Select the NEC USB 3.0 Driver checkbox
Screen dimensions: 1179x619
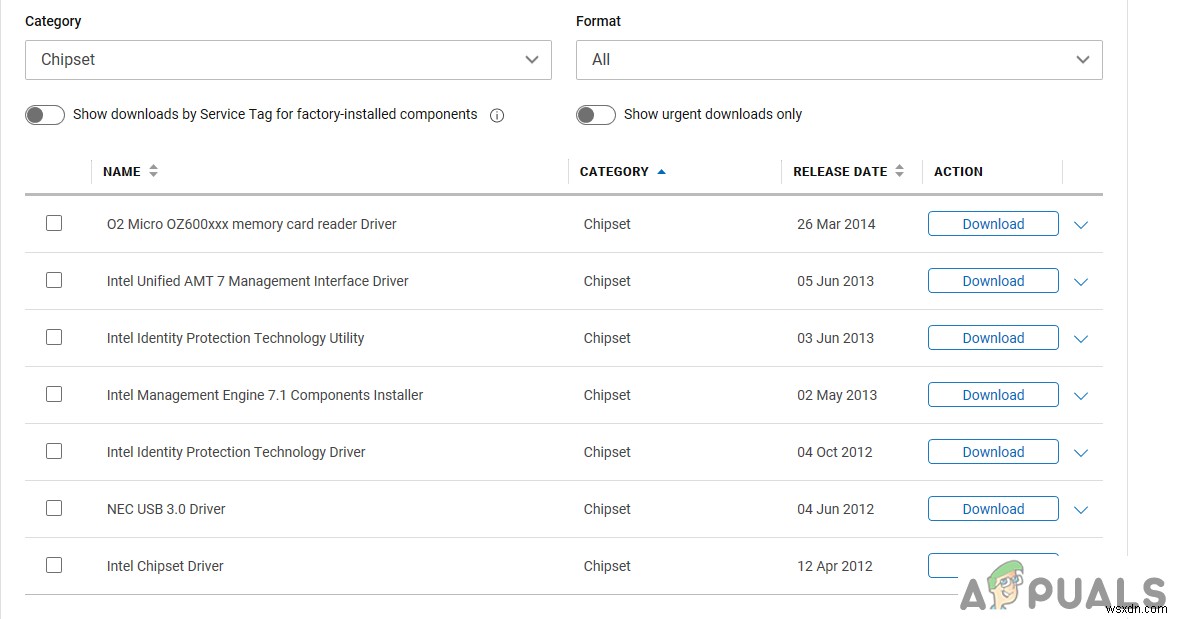point(54,508)
